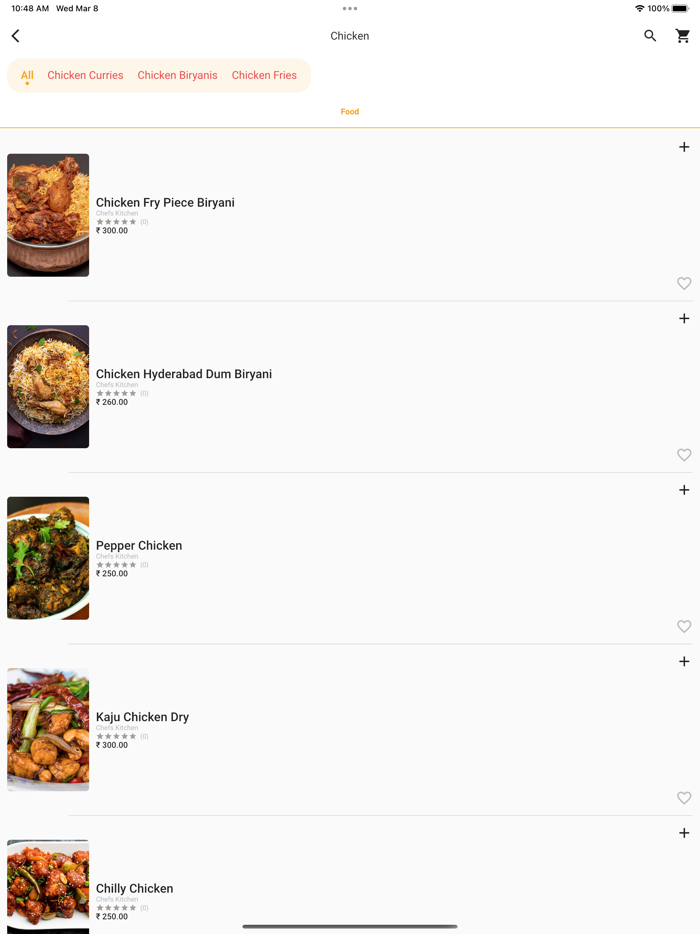Select the All category tab

tap(27, 75)
